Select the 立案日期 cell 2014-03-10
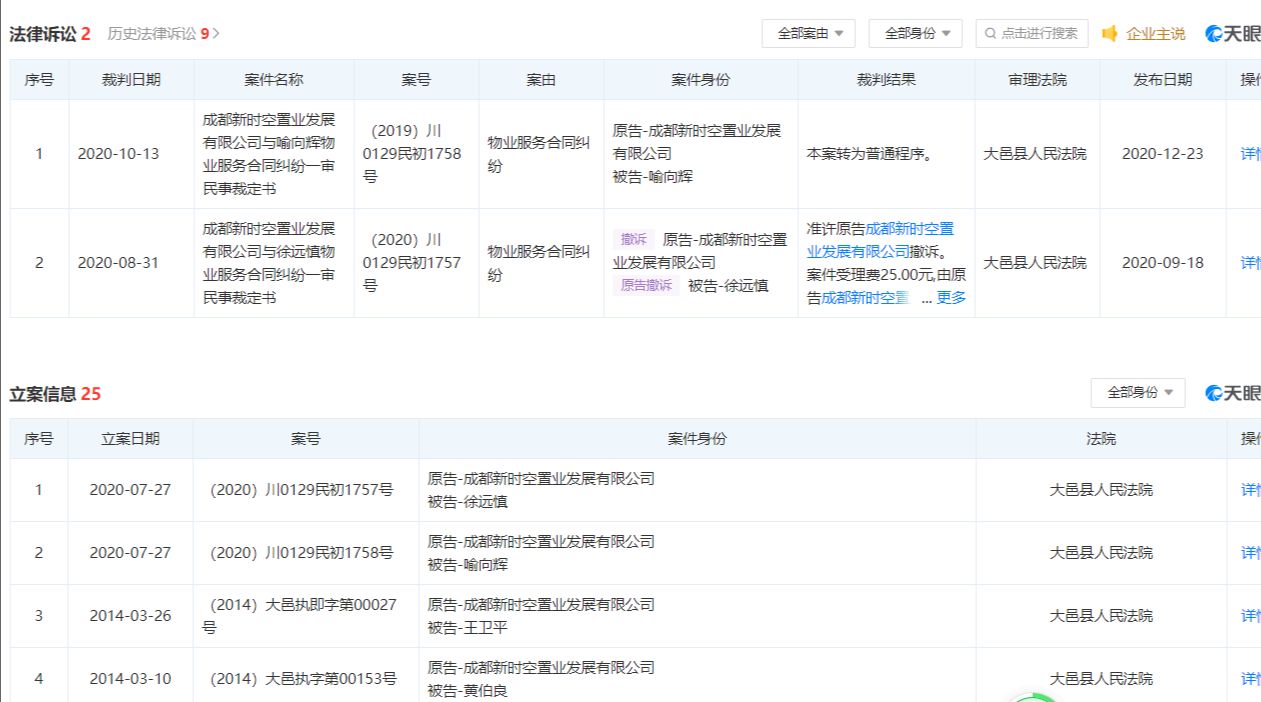Viewport: 1261px width, 702px height. coord(130,679)
